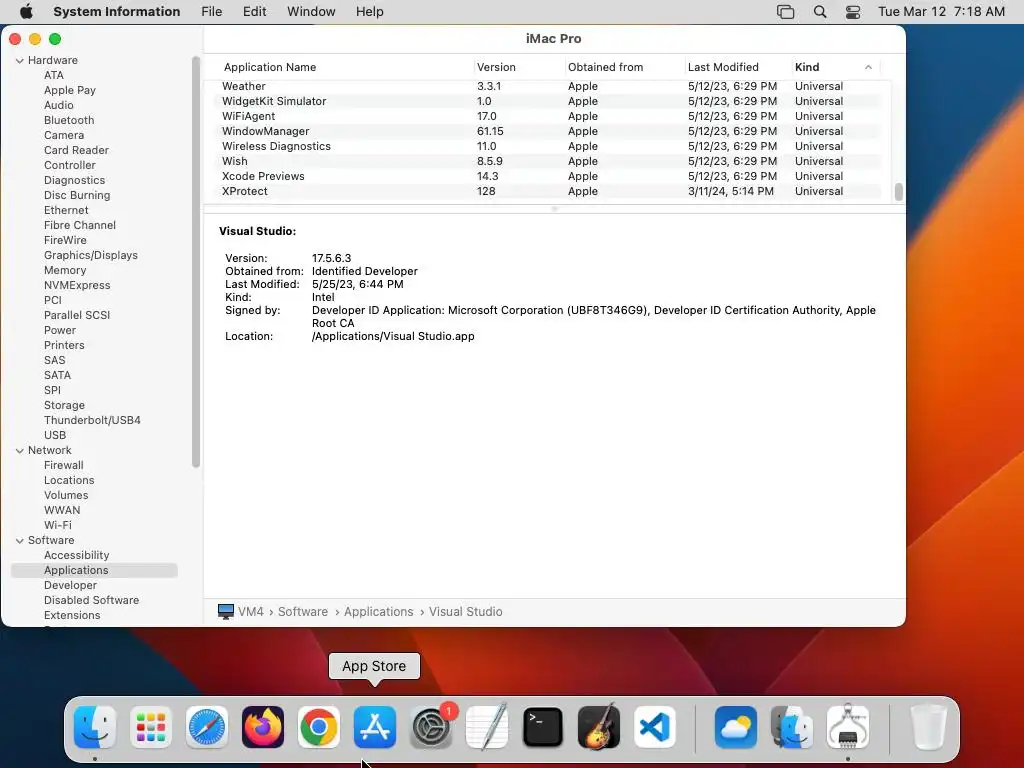This screenshot has height=768, width=1024.
Task: Select Memory in the sidebar
Action: coord(65,270)
